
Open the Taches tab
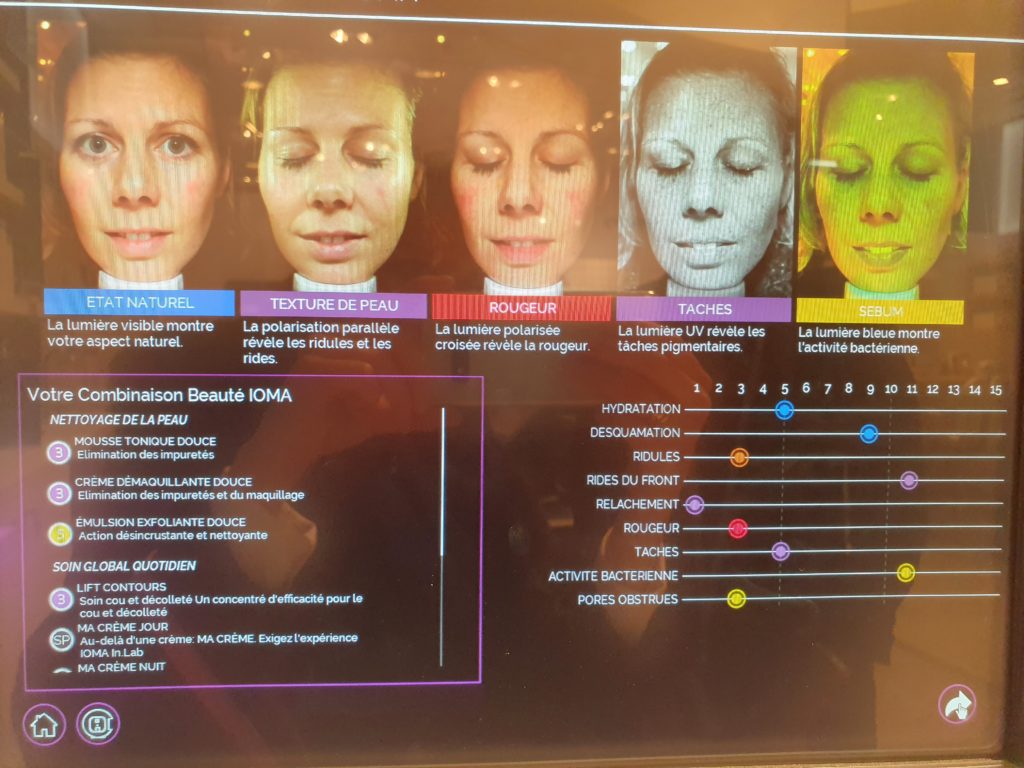704,309
